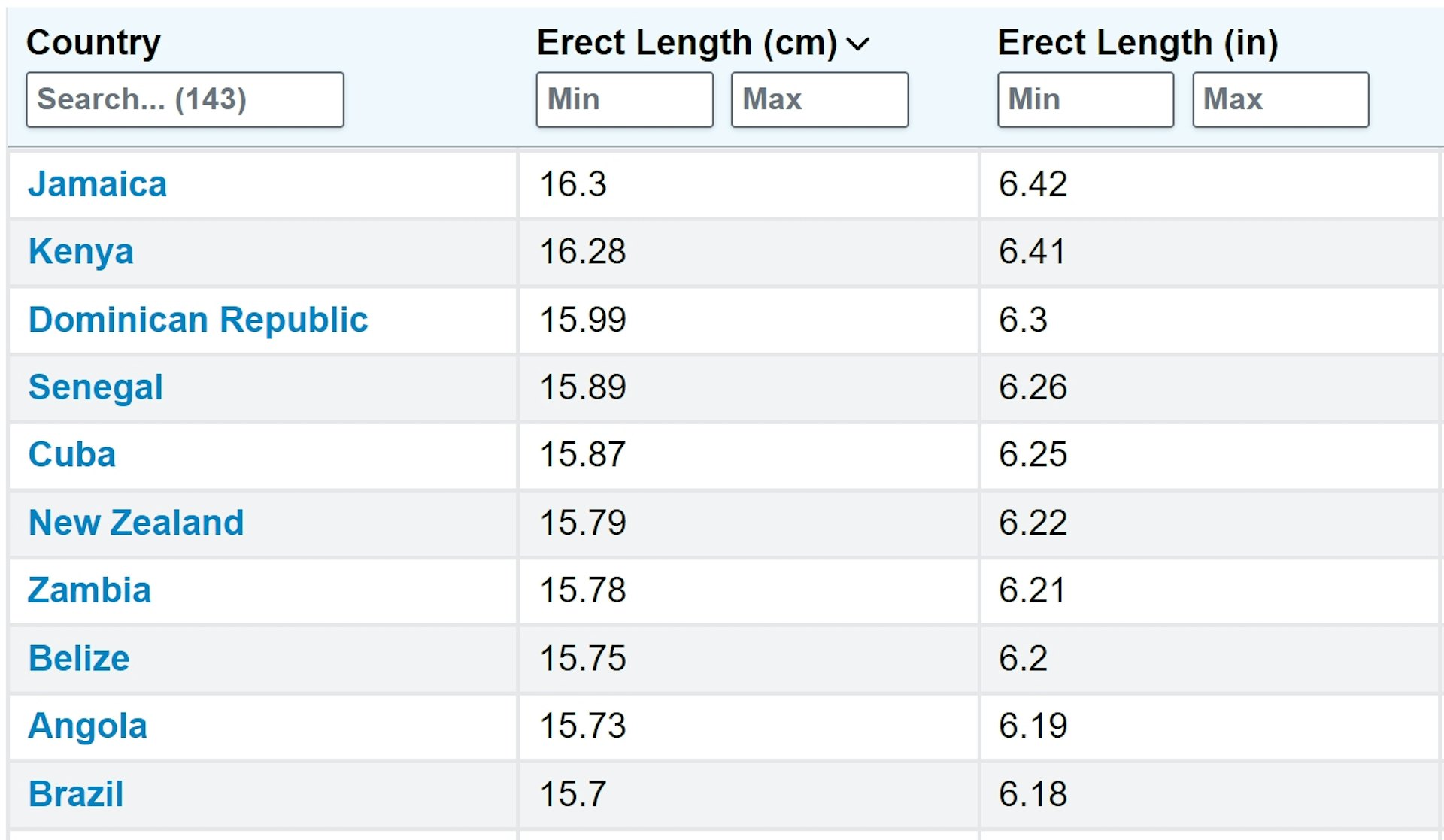1444x840 pixels.
Task: Open the Dominican Republic link
Action: (x=199, y=320)
